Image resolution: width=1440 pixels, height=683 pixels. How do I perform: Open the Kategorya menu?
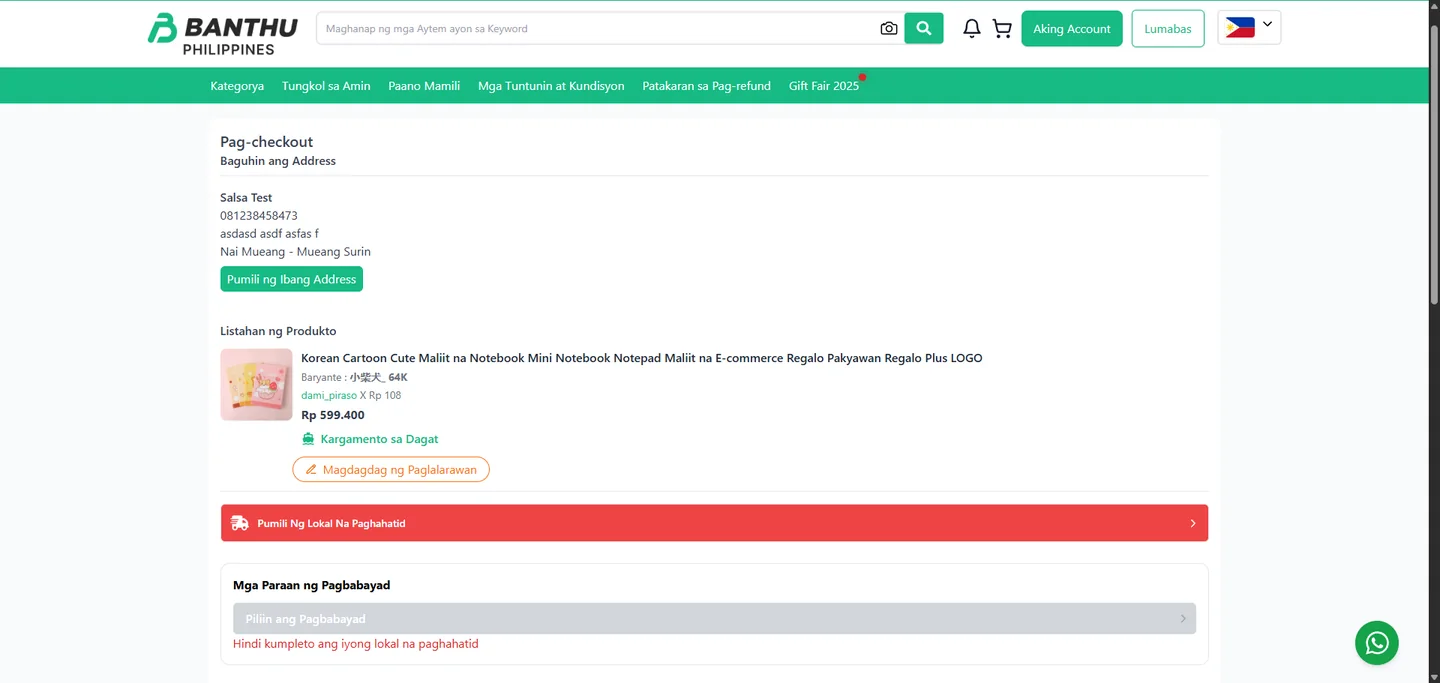pyautogui.click(x=237, y=86)
